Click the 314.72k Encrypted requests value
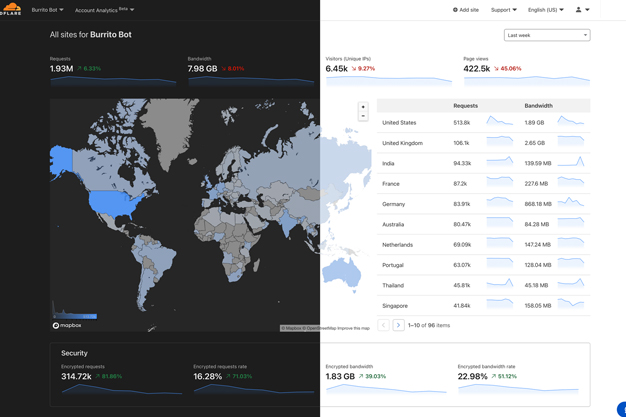 76,376
